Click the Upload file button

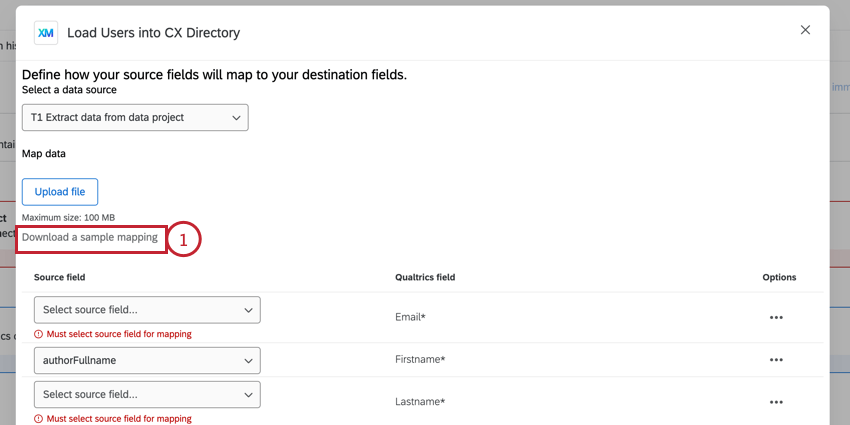60,192
